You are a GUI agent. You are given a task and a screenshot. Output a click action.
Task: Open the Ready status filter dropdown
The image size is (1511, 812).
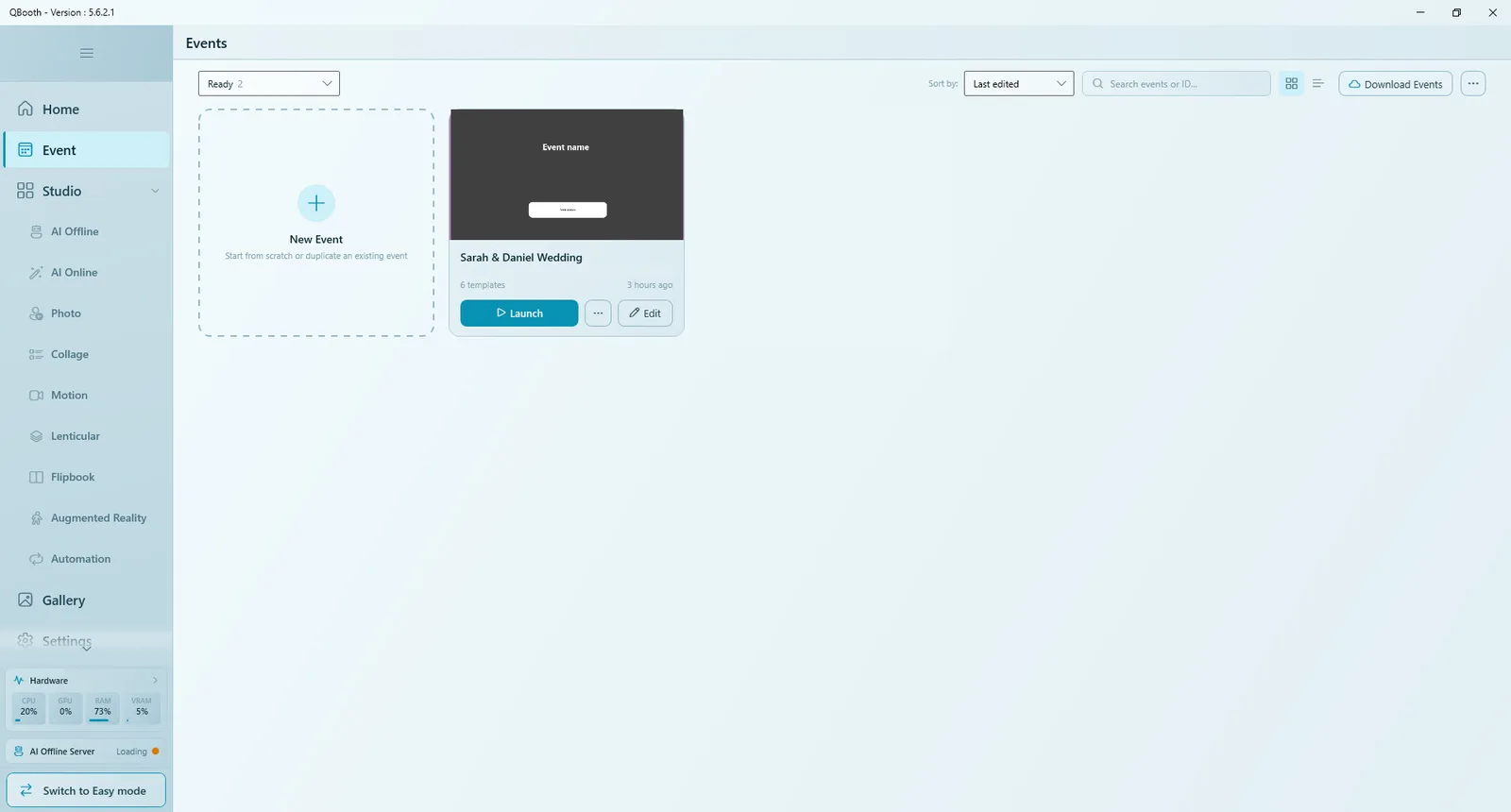[x=269, y=84]
